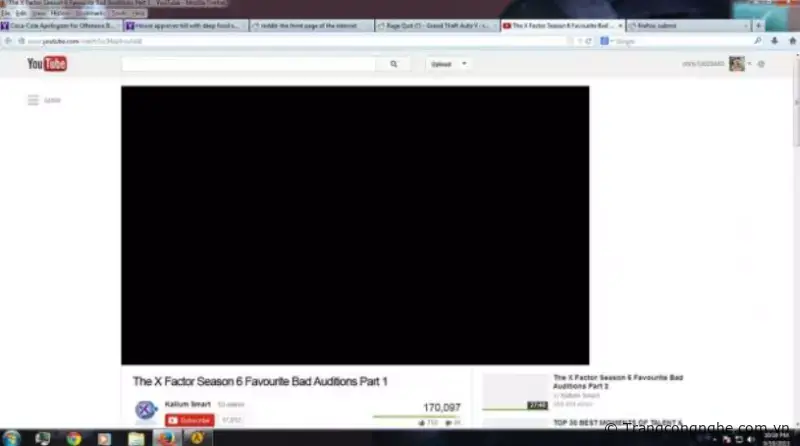
Task: Click the Kallum Smart channel avatar
Action: 146,410
